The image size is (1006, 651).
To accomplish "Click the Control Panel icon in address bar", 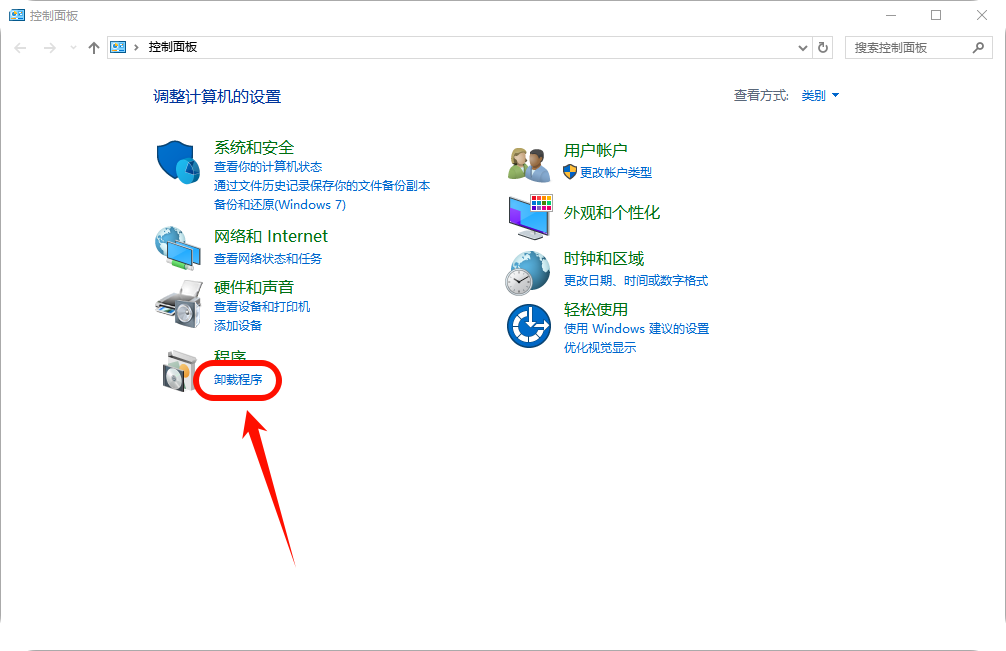I will [118, 47].
